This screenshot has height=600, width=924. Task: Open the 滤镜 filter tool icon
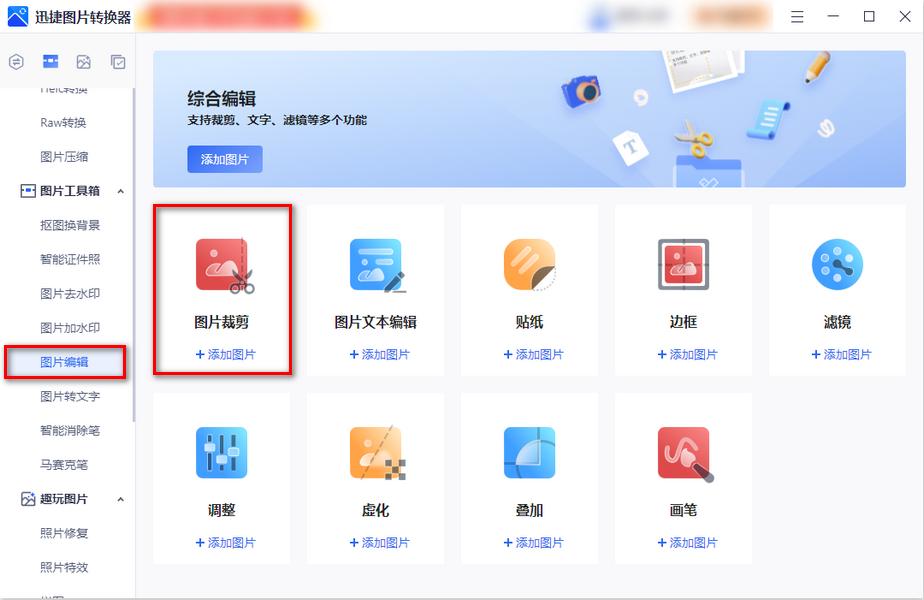coord(835,264)
